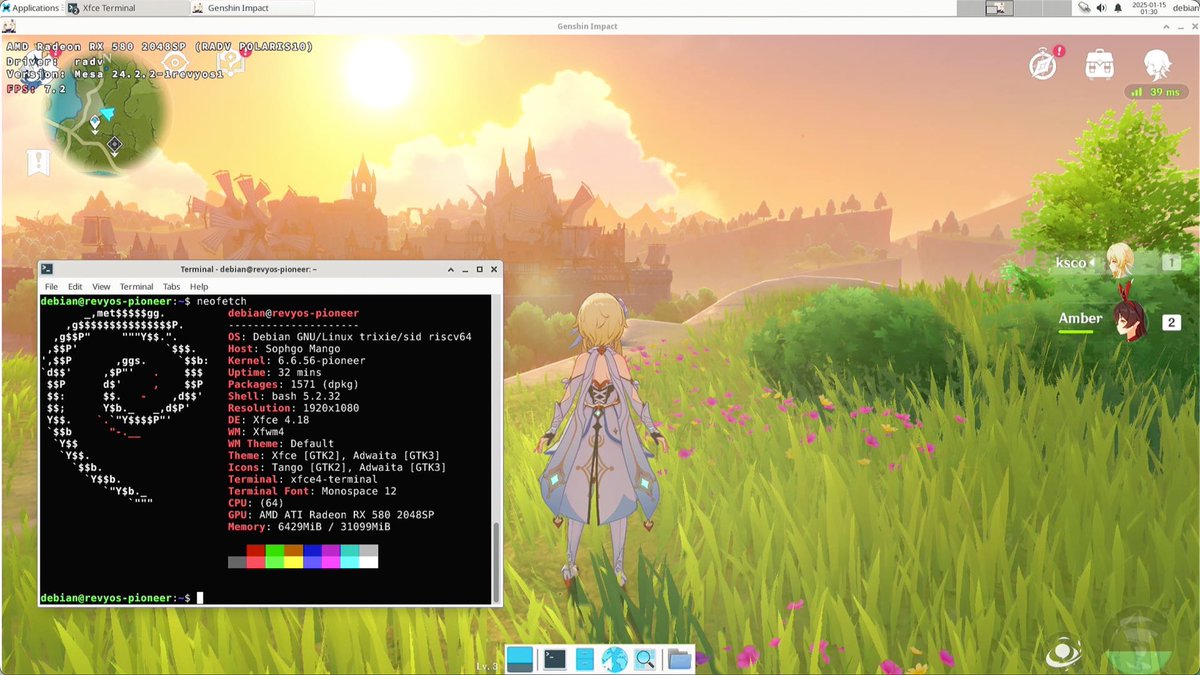Click the "FPS: 7.2" overlay text
The height and width of the screenshot is (675, 1200).
[37, 89]
